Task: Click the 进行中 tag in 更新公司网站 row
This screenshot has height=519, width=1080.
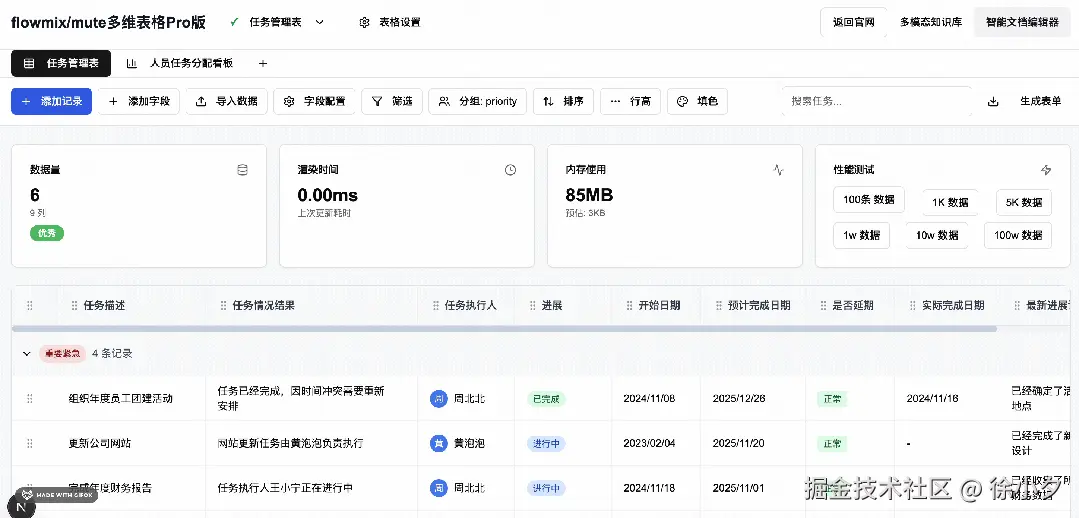Action: pos(546,443)
